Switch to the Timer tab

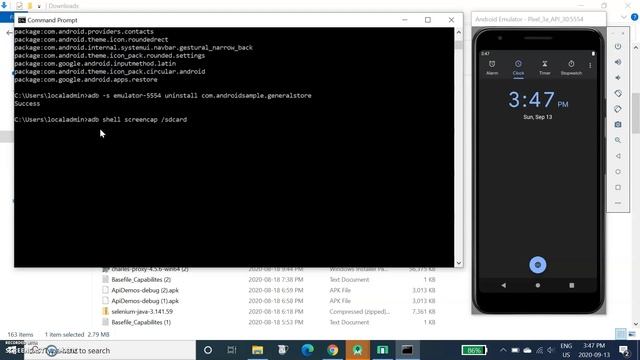click(544, 67)
